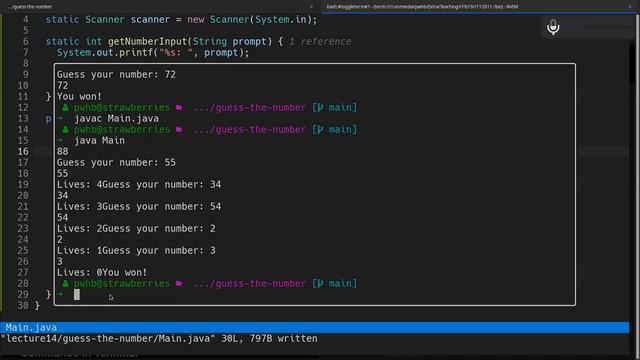Click the closing brace on line 30
Screen dimensions: 640x360
click(x=37, y=305)
